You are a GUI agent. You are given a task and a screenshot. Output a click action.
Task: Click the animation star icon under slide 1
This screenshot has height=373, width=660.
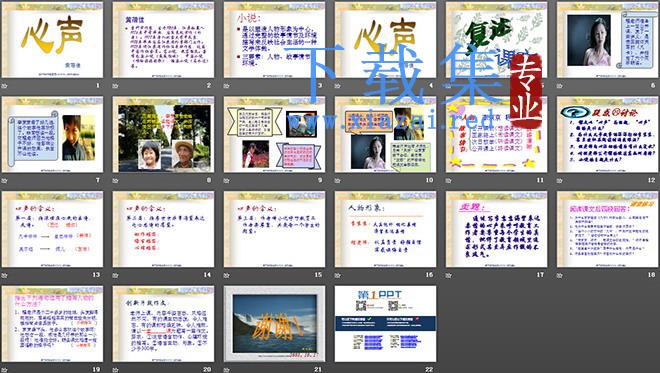point(5,86)
